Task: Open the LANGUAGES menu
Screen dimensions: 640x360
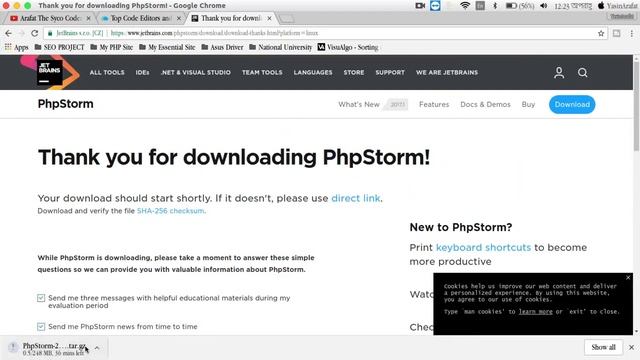Action: coord(313,72)
